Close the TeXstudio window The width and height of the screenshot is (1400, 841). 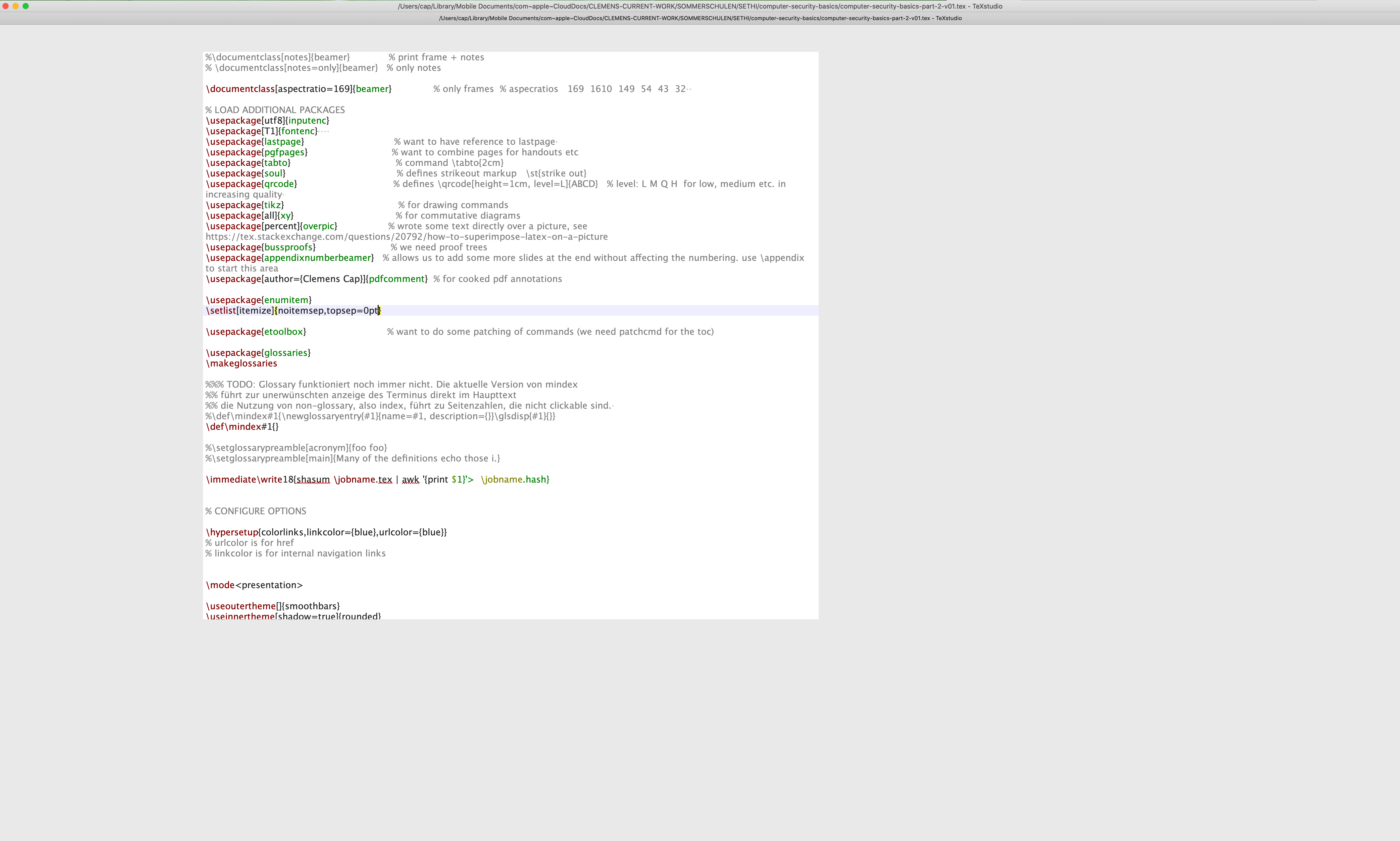(x=6, y=6)
